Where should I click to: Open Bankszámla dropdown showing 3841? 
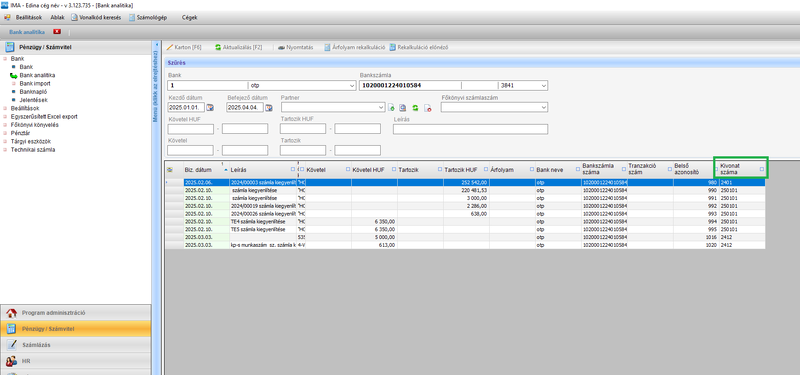(x=544, y=86)
